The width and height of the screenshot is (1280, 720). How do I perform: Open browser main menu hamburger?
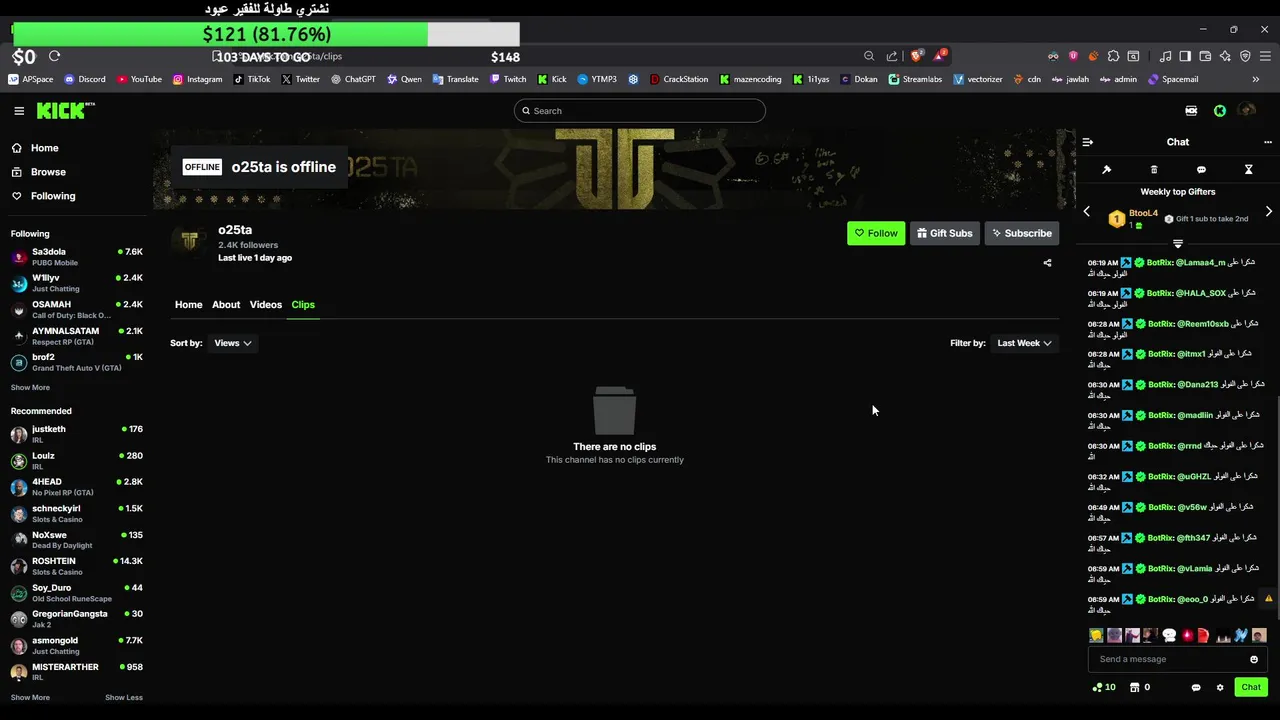click(x=1265, y=56)
